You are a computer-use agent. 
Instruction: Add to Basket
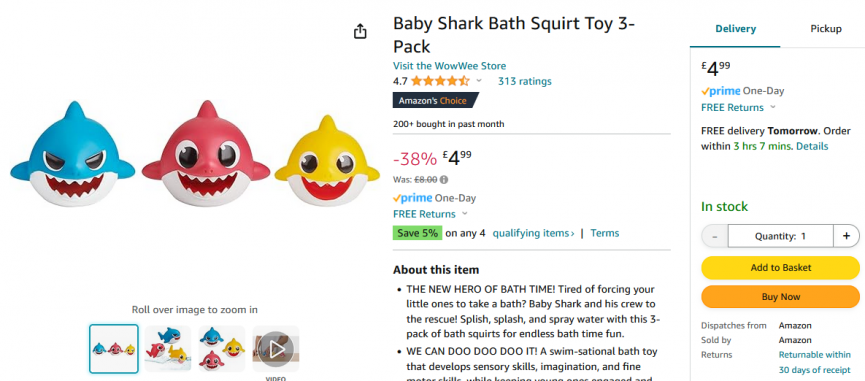pyautogui.click(x=780, y=267)
